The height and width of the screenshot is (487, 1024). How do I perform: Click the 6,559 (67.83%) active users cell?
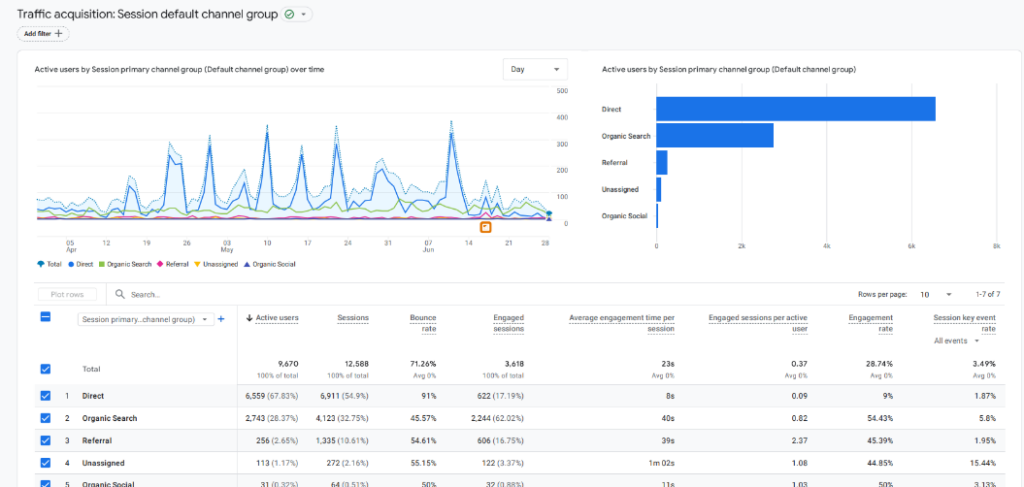tap(272, 396)
